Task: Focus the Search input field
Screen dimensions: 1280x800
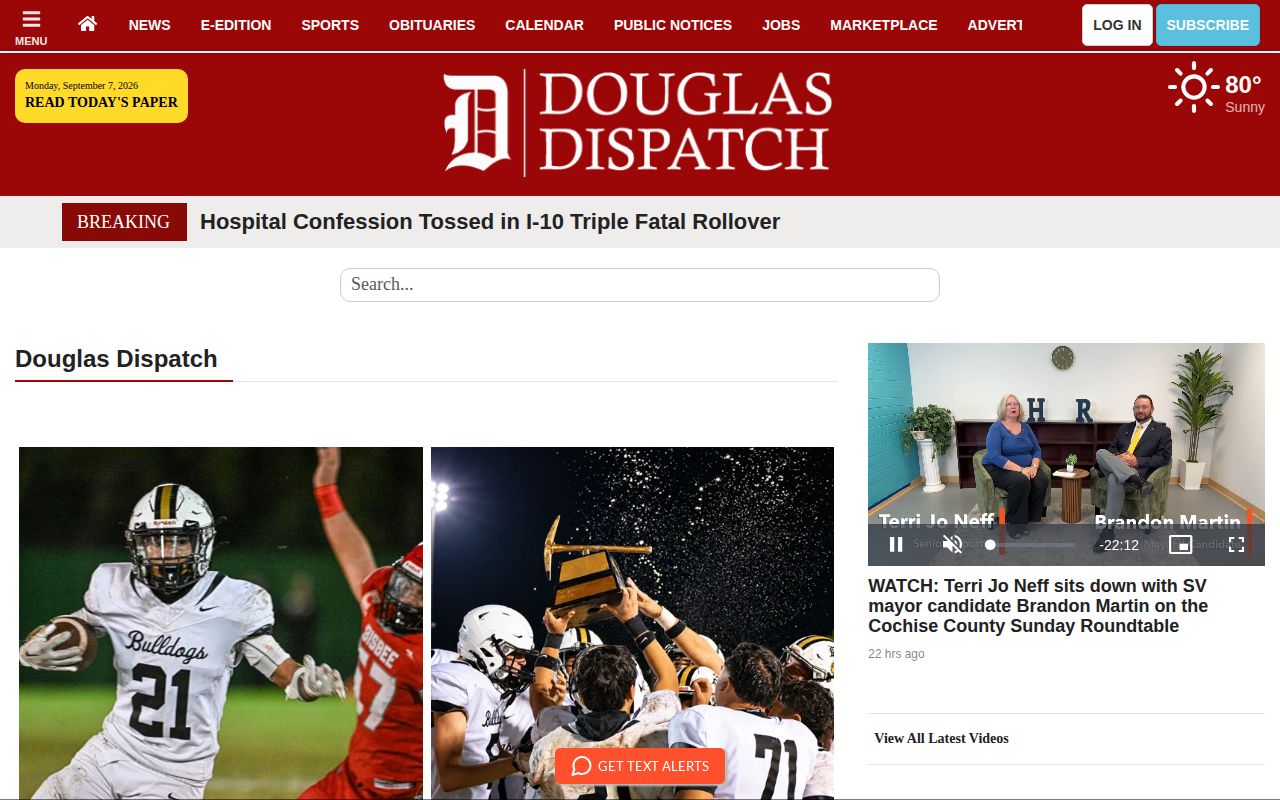Action: click(640, 285)
